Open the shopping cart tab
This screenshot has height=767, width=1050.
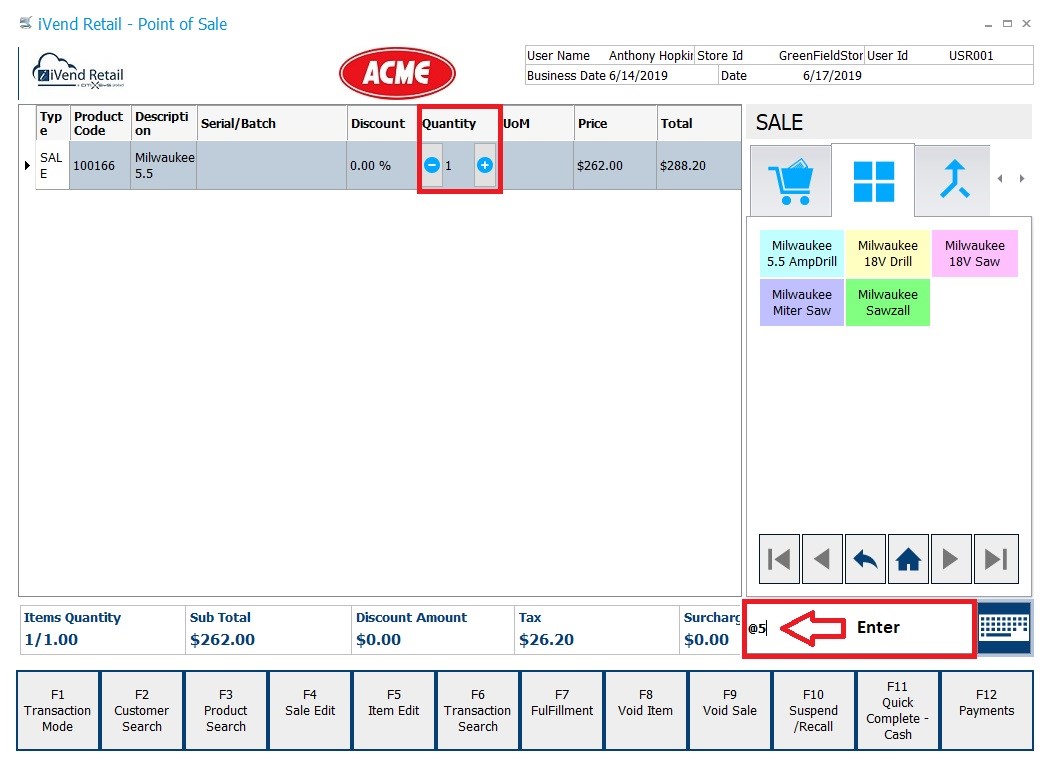tap(791, 181)
